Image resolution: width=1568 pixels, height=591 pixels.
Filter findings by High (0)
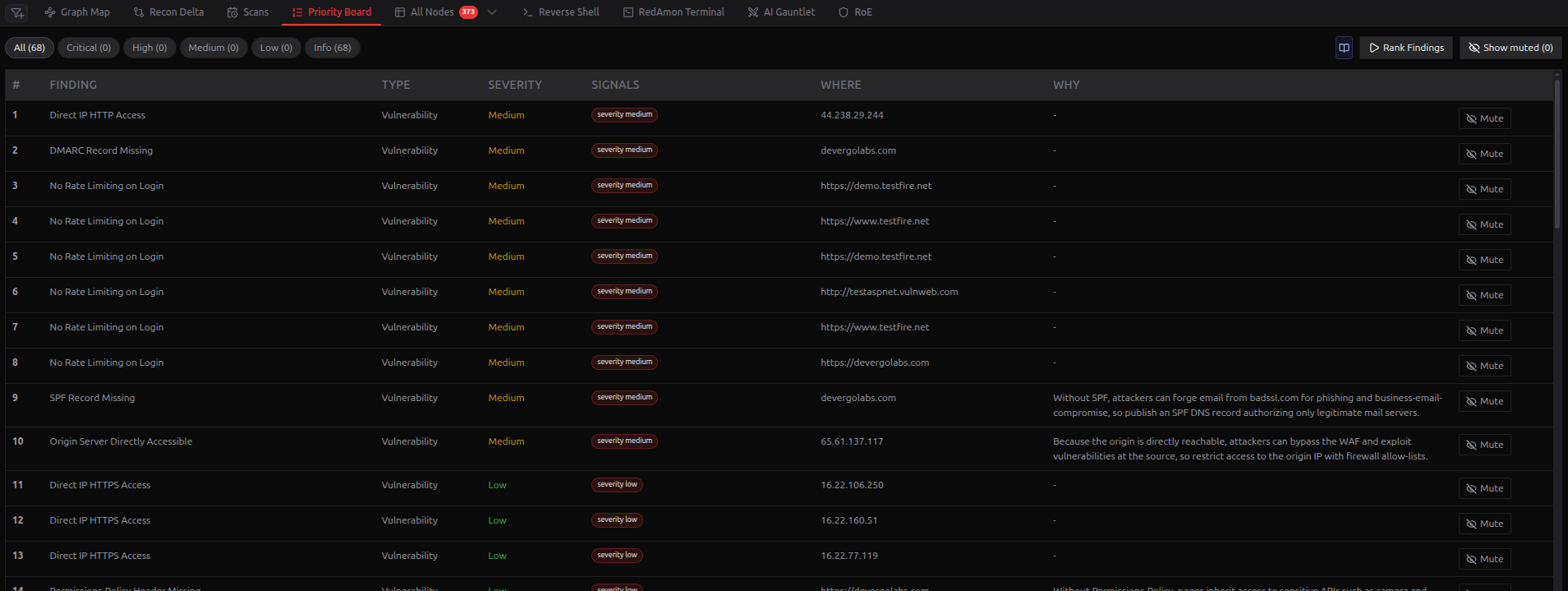[149, 48]
